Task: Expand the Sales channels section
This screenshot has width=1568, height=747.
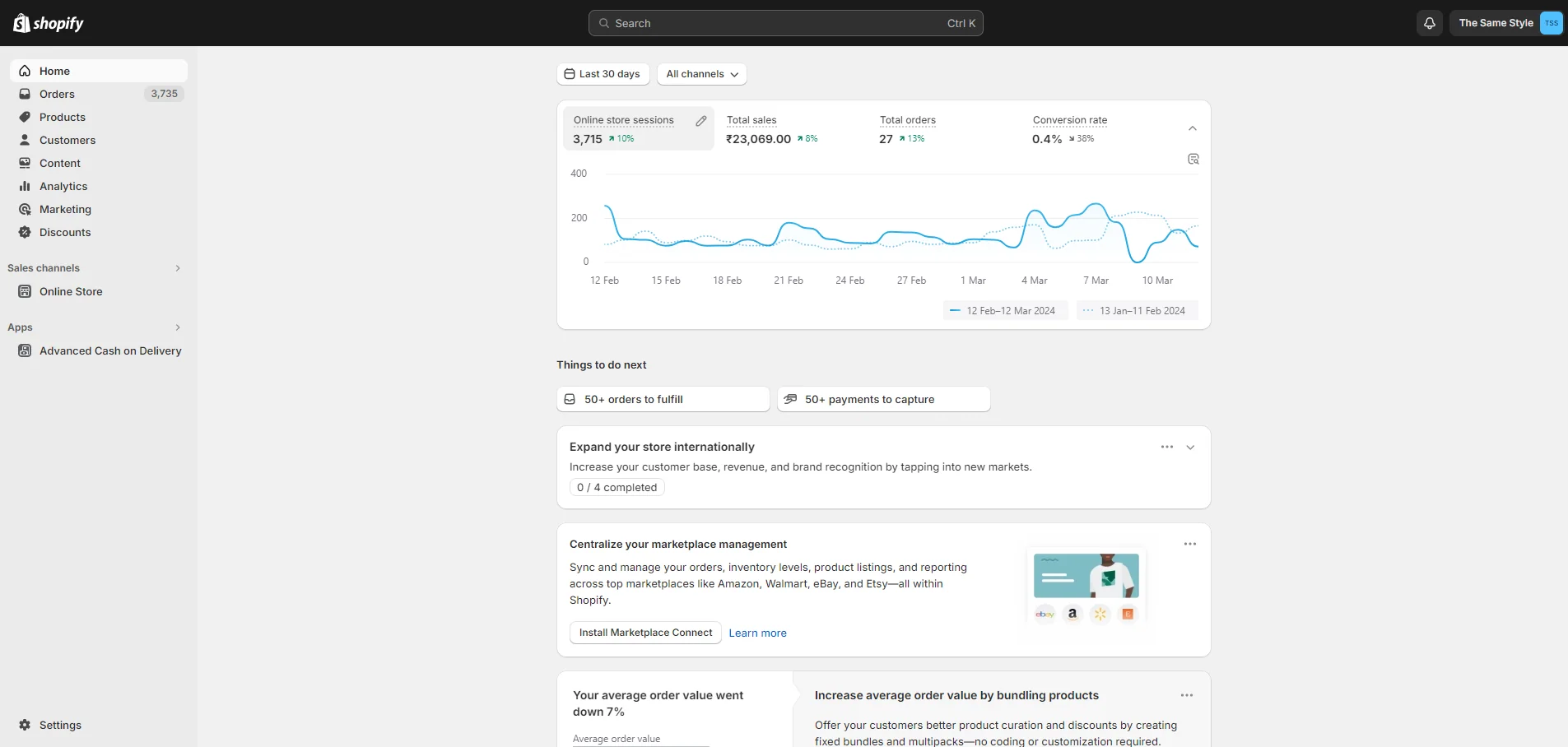Action: (x=178, y=268)
